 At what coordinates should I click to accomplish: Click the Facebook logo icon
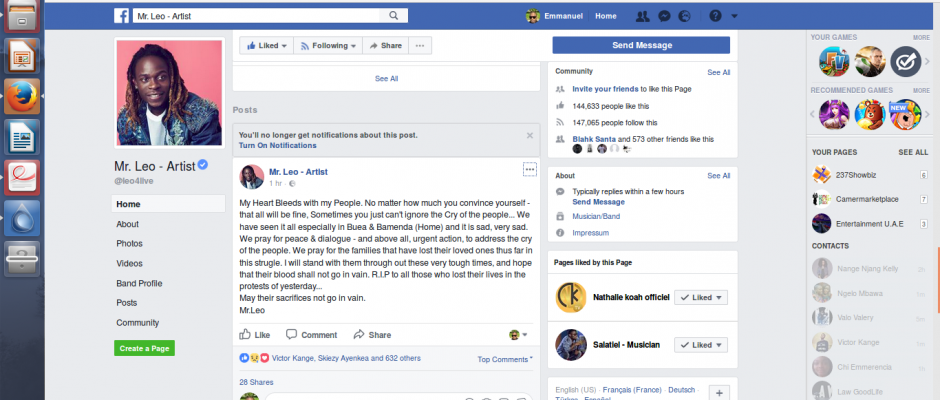coord(119,17)
